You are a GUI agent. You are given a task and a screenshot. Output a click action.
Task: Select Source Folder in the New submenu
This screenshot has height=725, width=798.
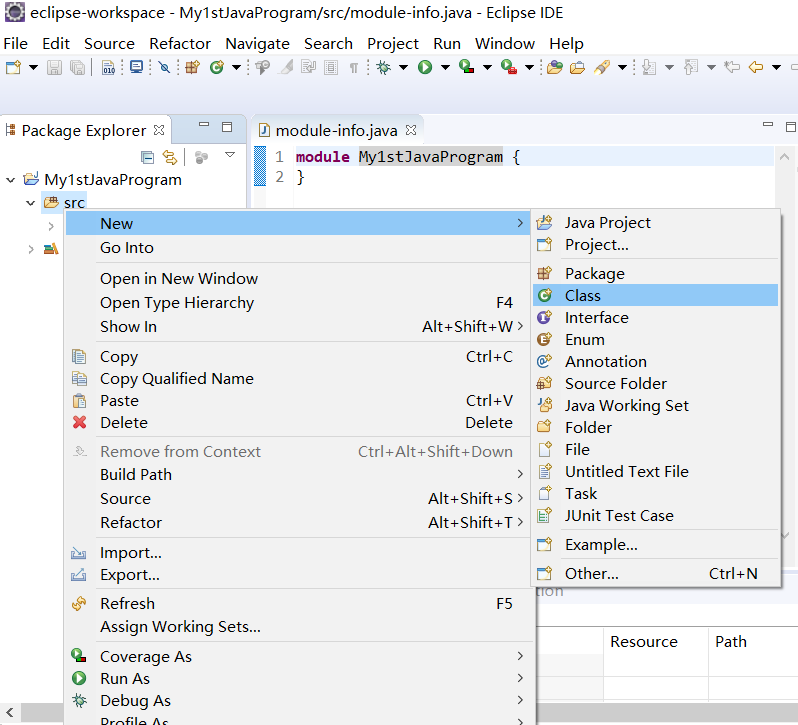coord(656,383)
